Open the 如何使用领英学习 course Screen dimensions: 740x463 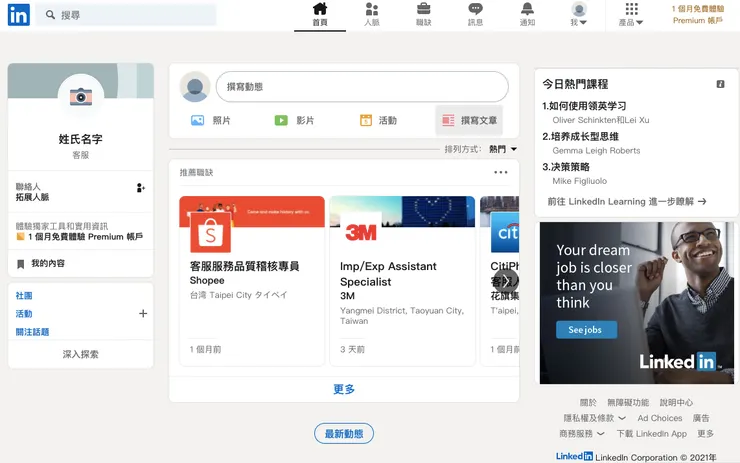click(x=584, y=106)
